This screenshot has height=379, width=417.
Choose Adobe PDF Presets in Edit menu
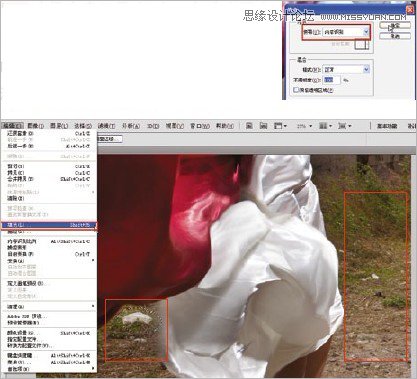[49, 316]
